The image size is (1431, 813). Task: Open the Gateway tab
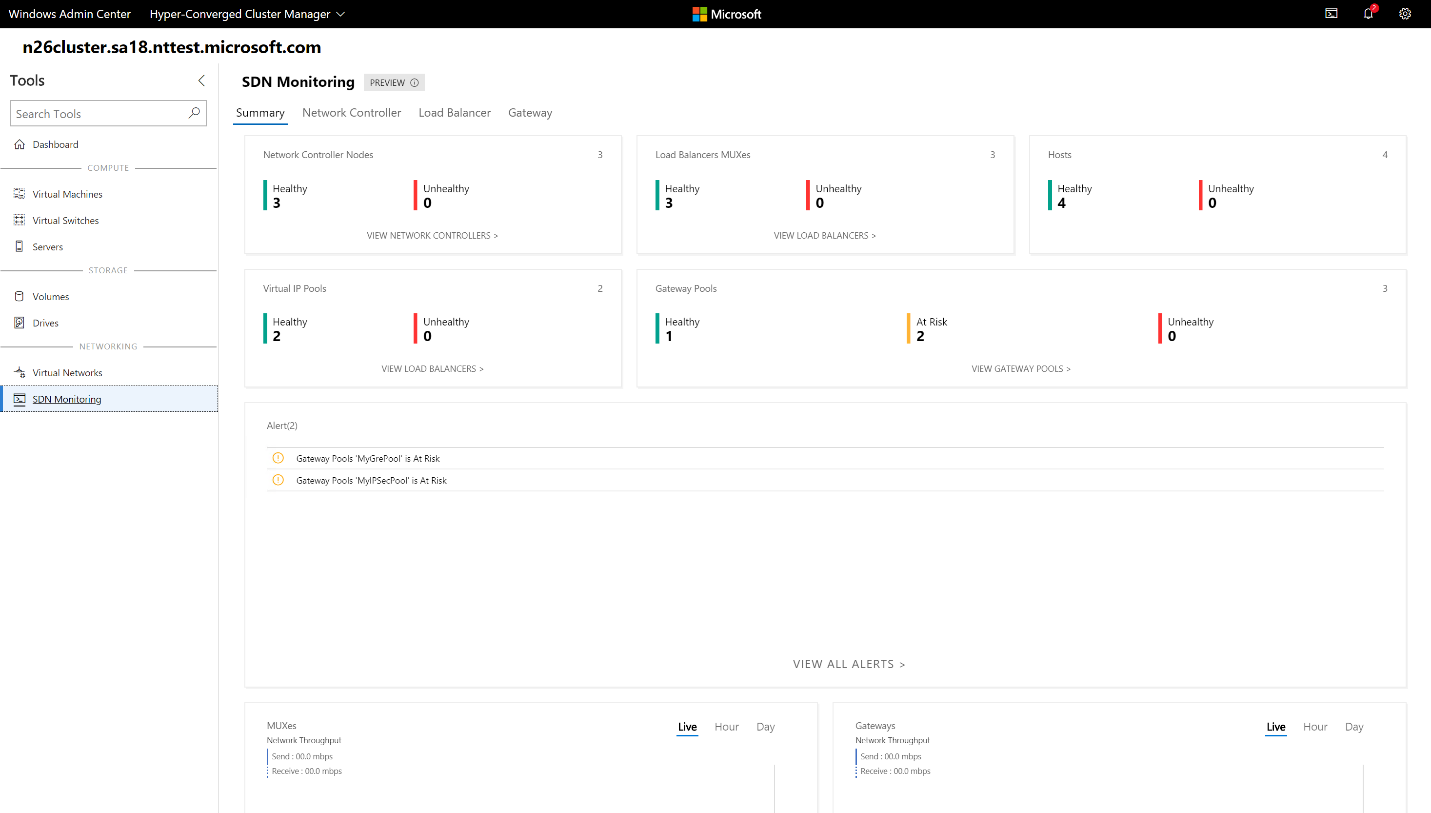click(x=530, y=113)
